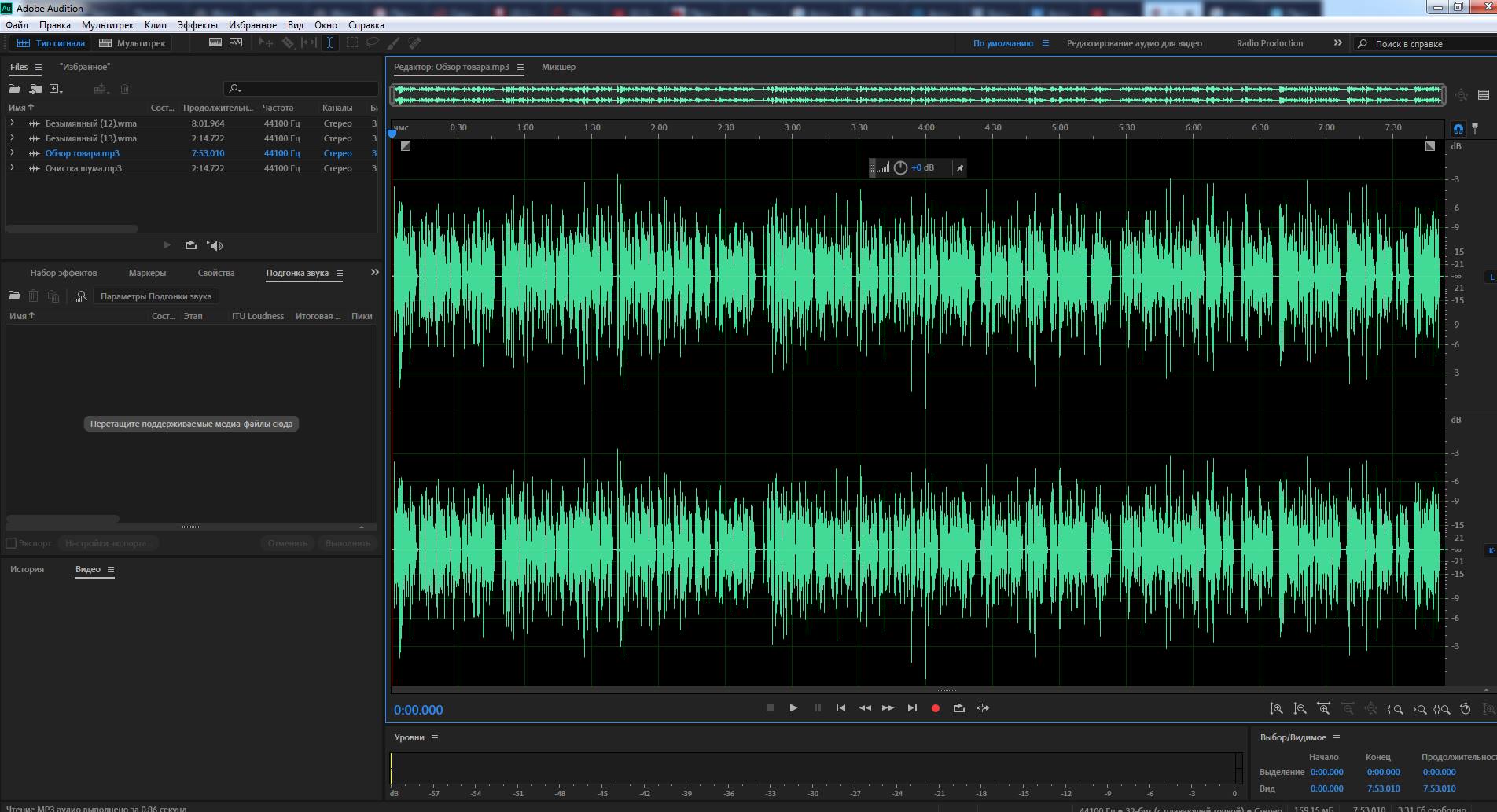This screenshot has width=1497, height=812.
Task: Select the Paintbrush Selection tool
Action: (394, 43)
